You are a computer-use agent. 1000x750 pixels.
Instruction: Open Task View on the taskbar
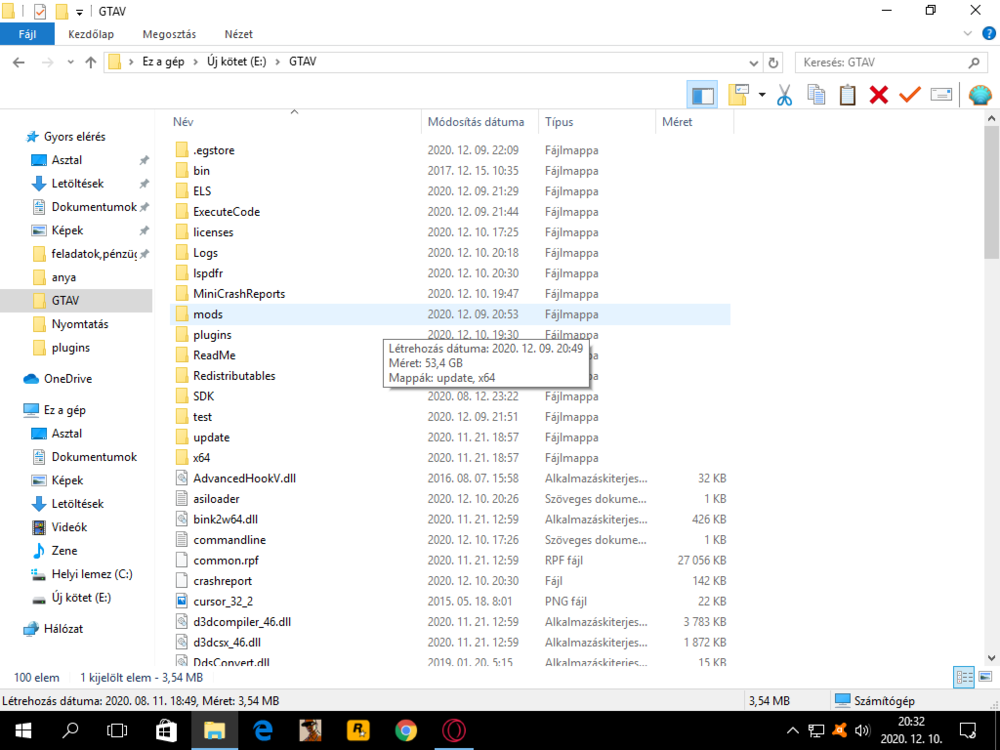(117, 731)
